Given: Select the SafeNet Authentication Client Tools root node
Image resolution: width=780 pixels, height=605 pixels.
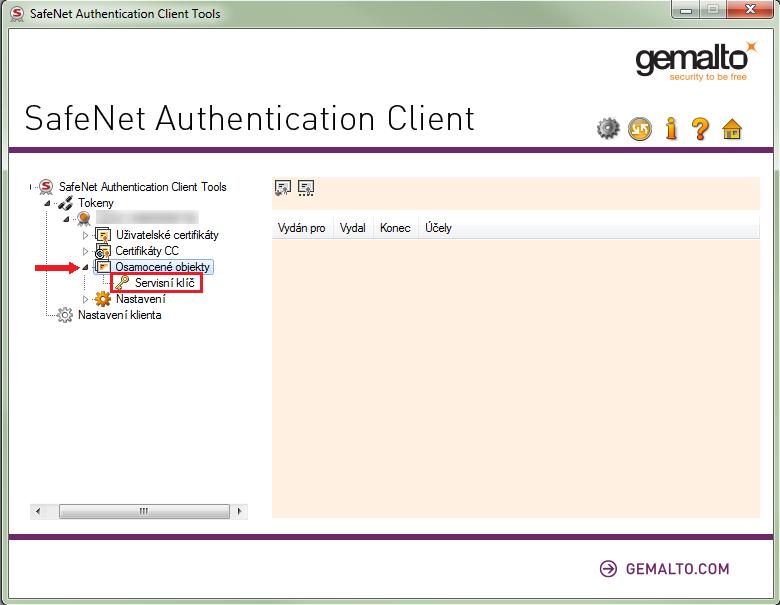Looking at the screenshot, I should click(142, 187).
